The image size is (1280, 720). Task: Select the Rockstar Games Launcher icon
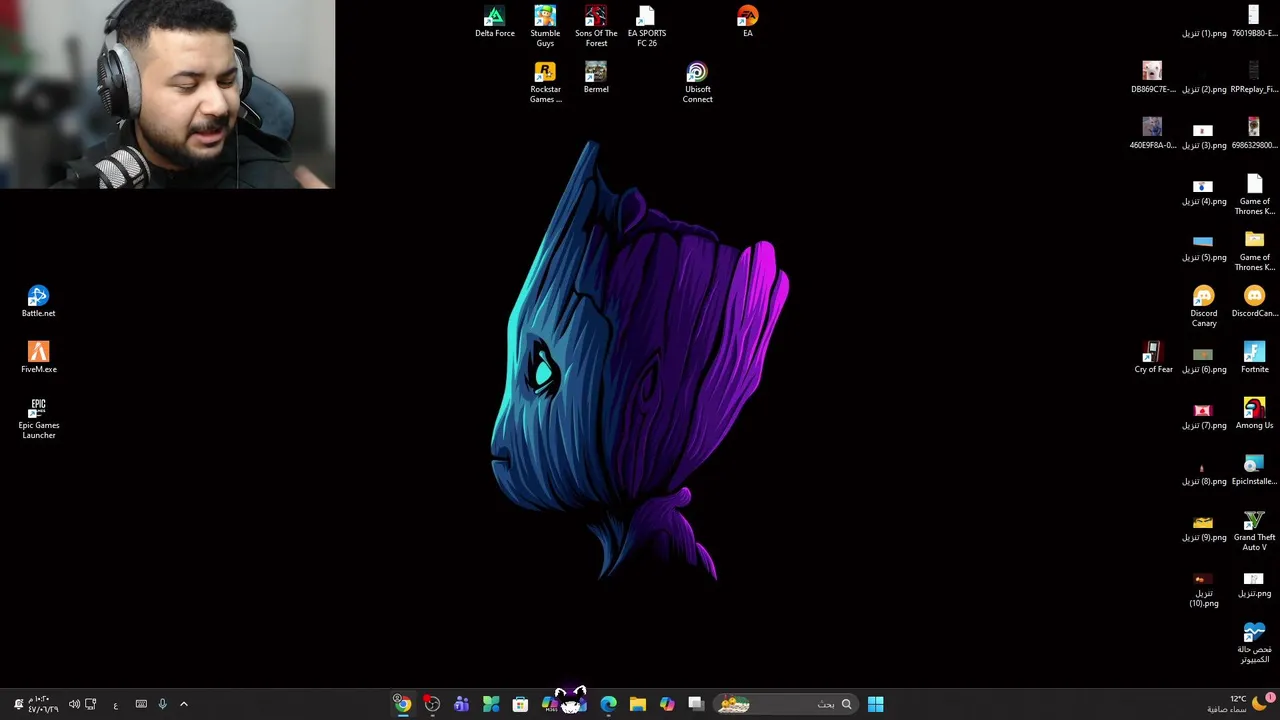coord(545,83)
